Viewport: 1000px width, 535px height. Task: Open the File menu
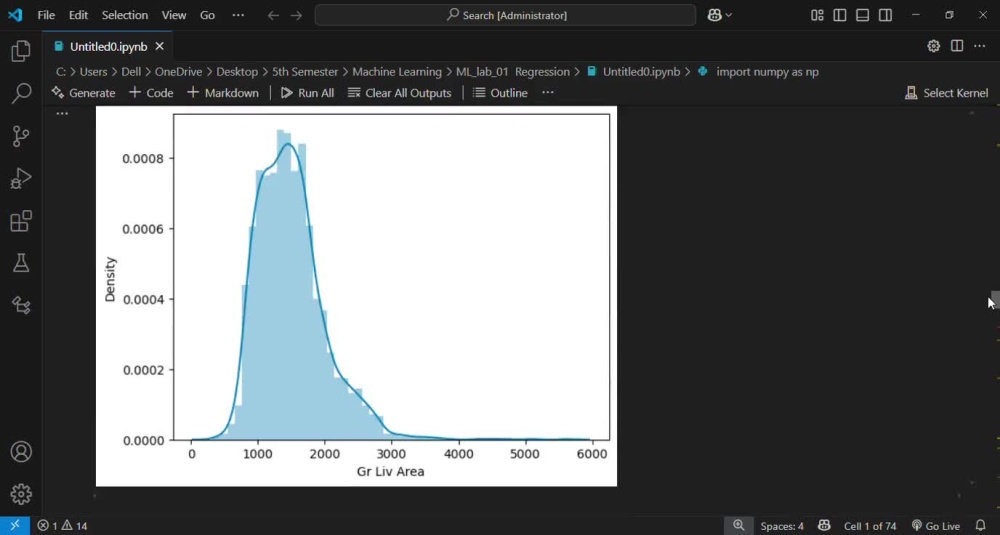pyautogui.click(x=46, y=15)
